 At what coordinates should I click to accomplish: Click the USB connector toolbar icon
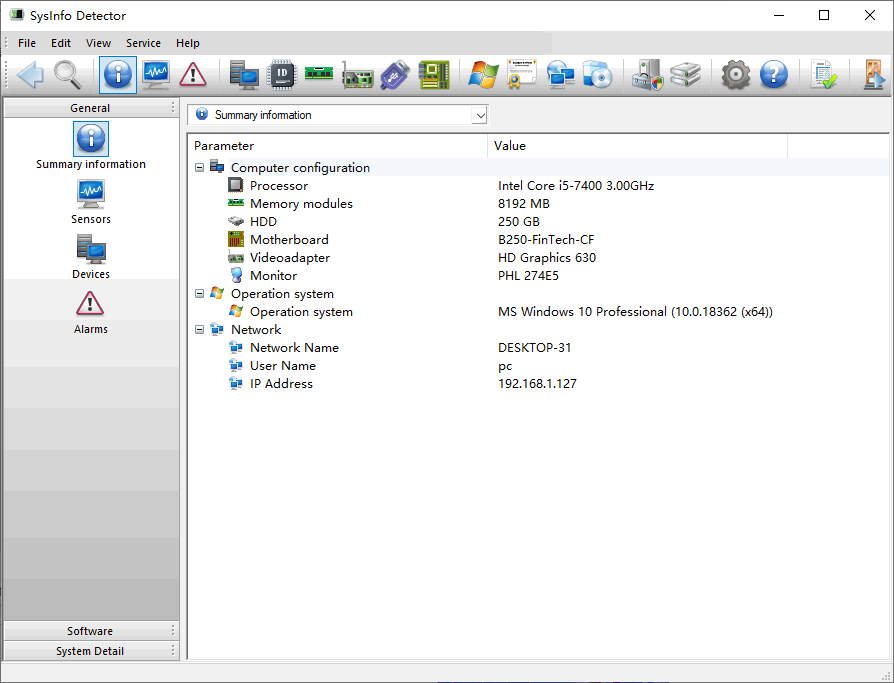(x=395, y=75)
